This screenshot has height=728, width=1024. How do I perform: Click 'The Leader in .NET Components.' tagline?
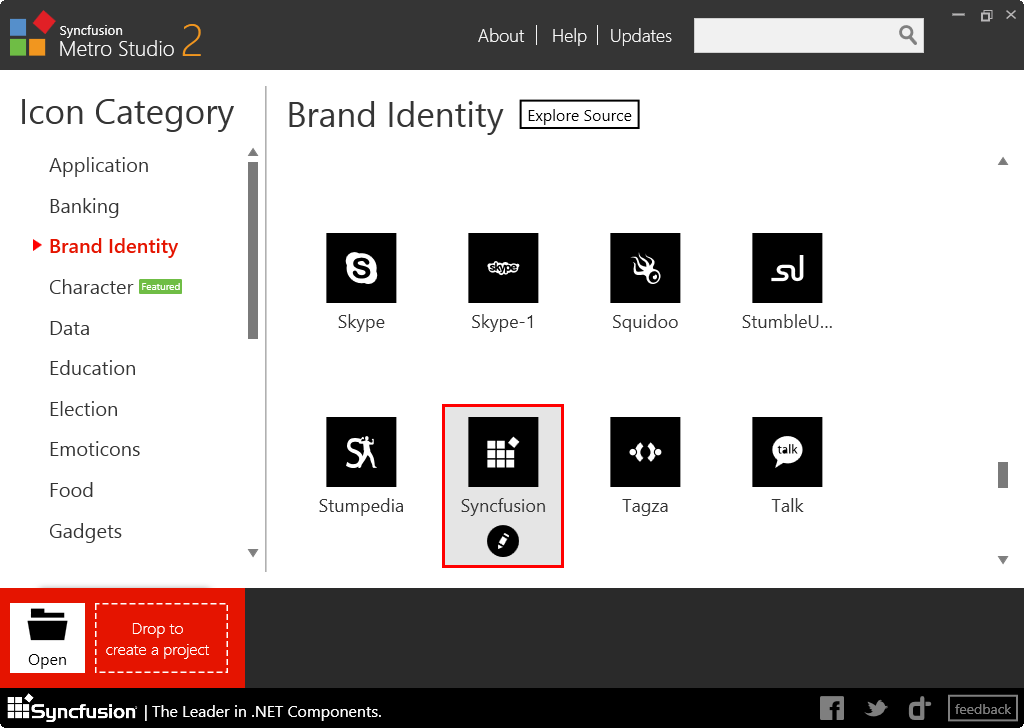click(x=266, y=711)
